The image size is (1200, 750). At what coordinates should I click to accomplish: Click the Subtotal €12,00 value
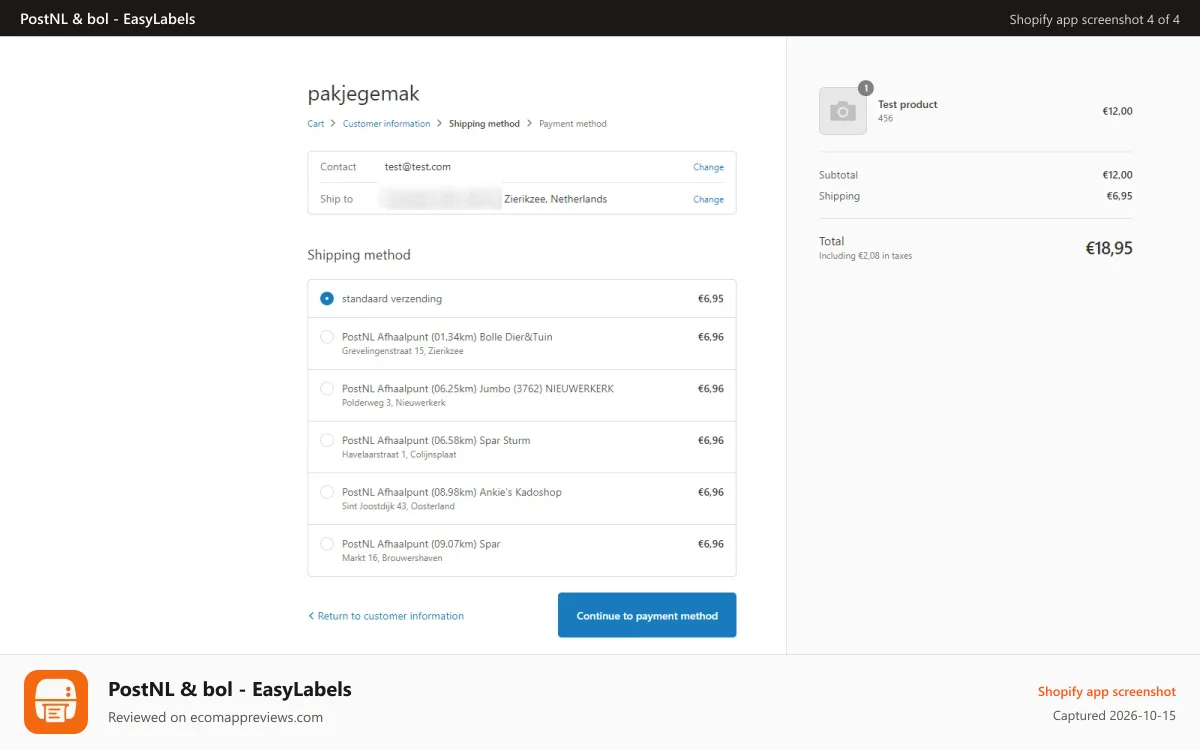[1118, 175]
